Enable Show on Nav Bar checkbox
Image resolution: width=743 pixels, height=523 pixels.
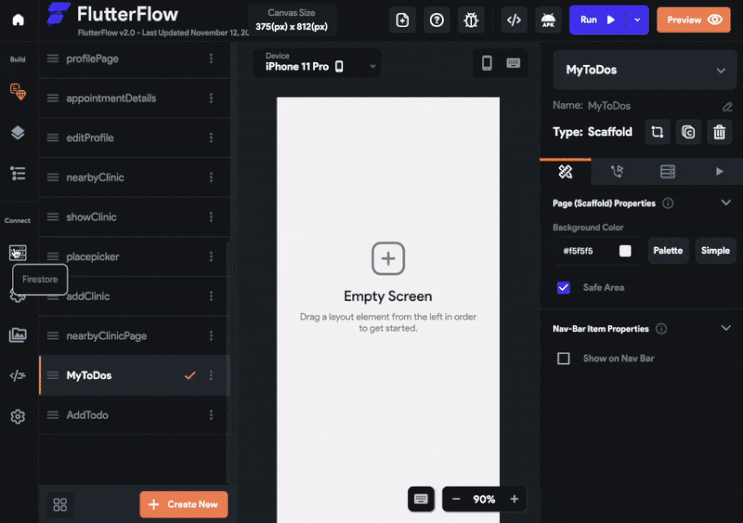point(563,359)
